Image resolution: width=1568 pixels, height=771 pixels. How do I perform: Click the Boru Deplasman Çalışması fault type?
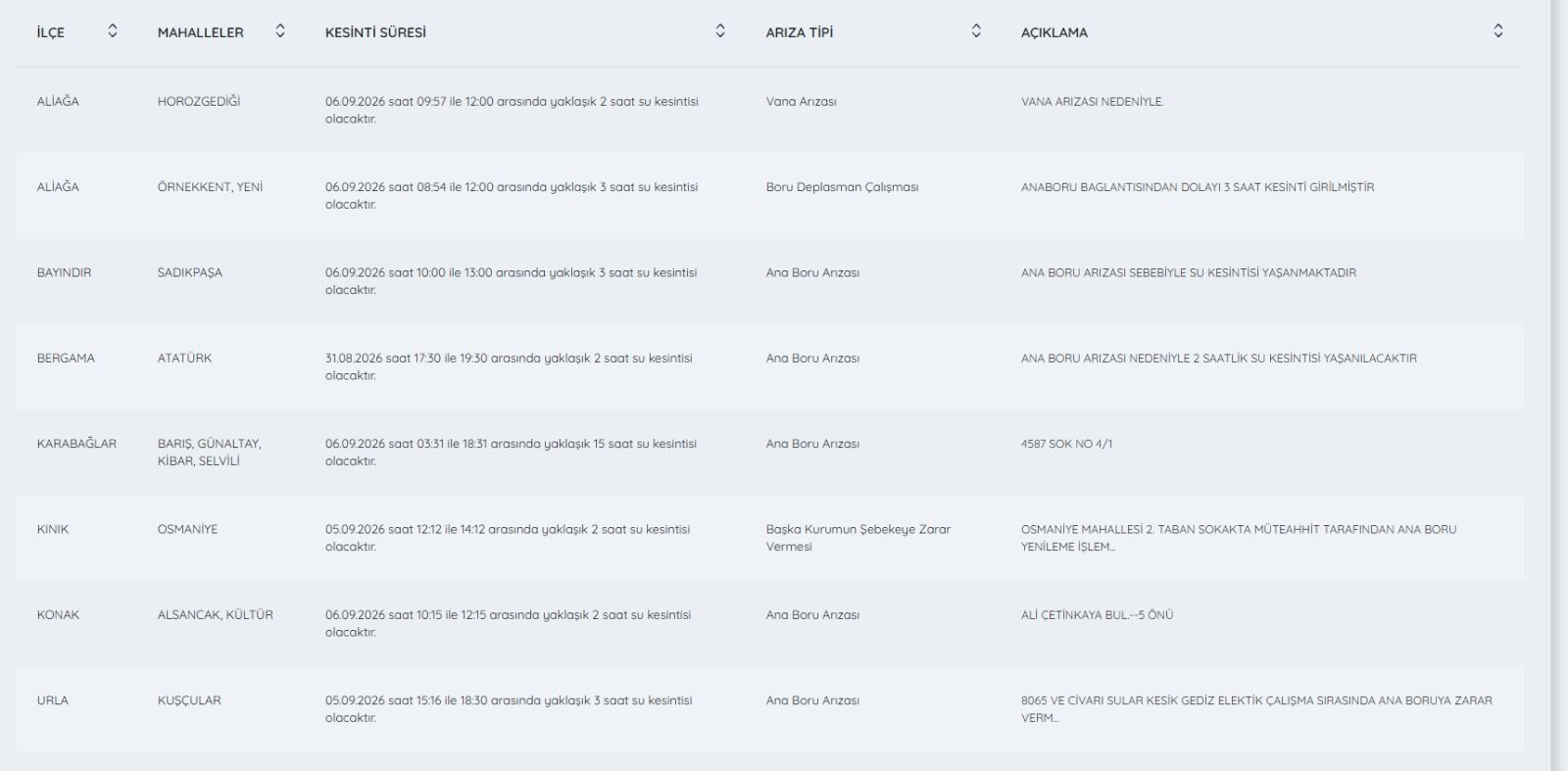tap(842, 187)
